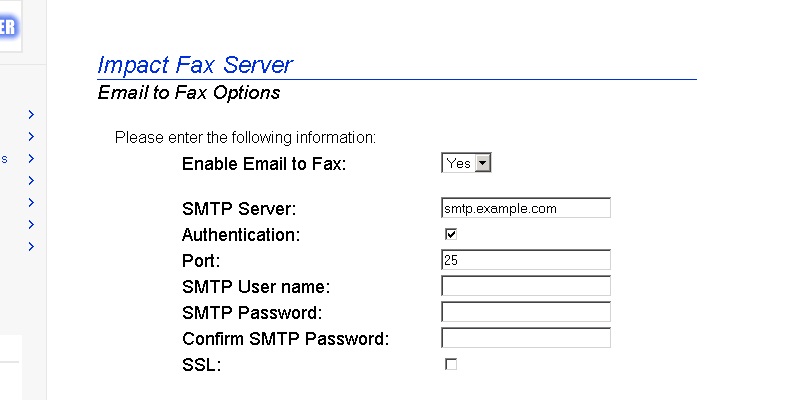Click the Impact Fax Server heading

tap(195, 66)
